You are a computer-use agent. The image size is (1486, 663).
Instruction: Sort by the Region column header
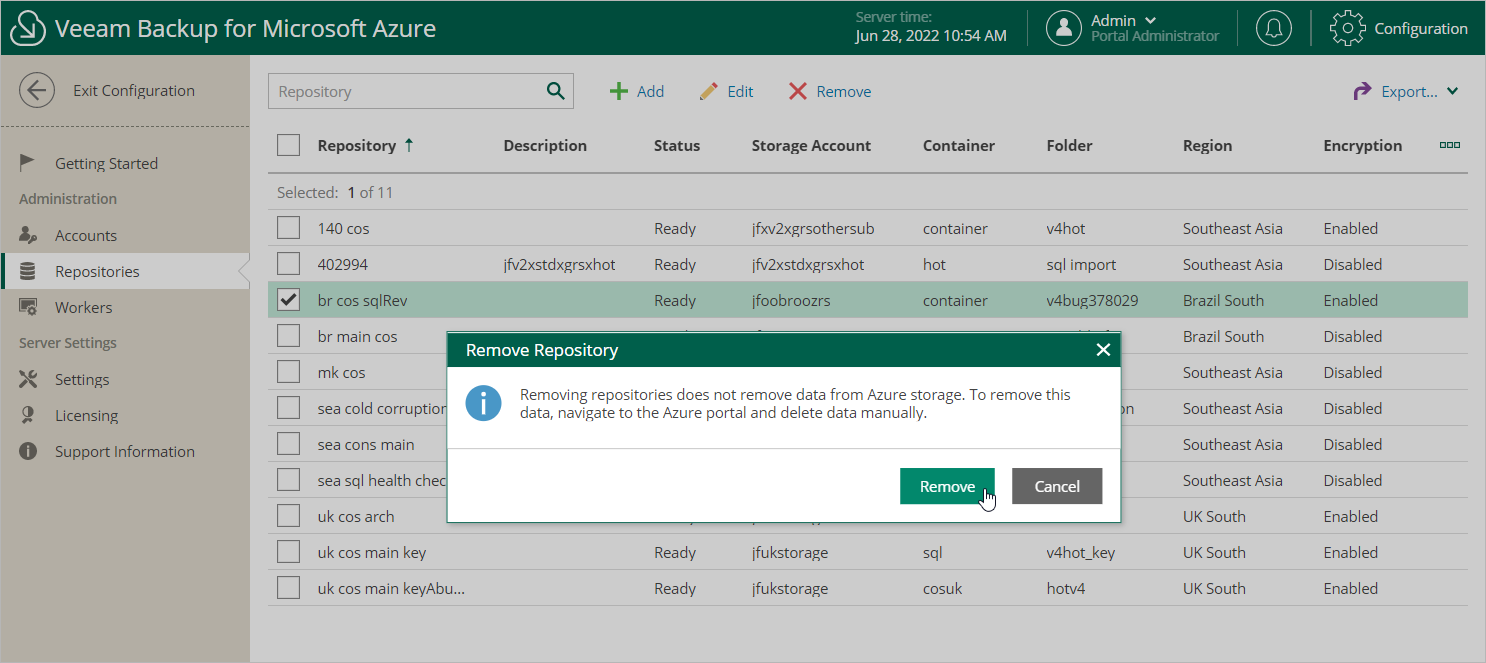[1207, 145]
